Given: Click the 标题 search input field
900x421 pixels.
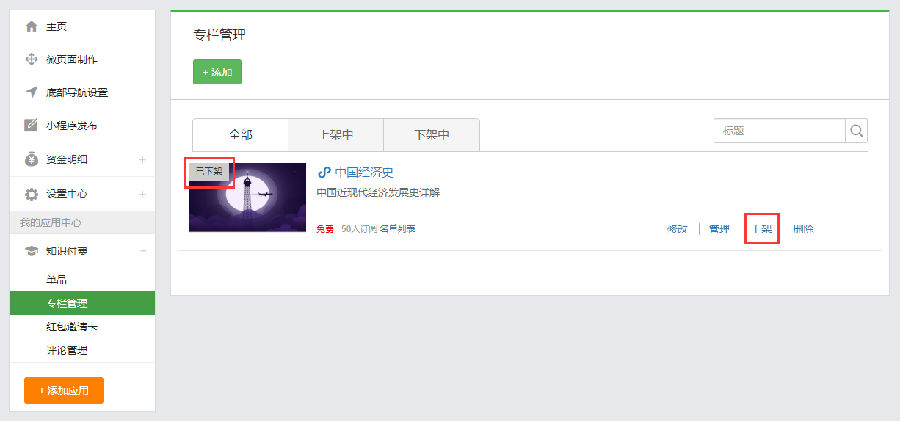Looking at the screenshot, I should click(x=779, y=131).
